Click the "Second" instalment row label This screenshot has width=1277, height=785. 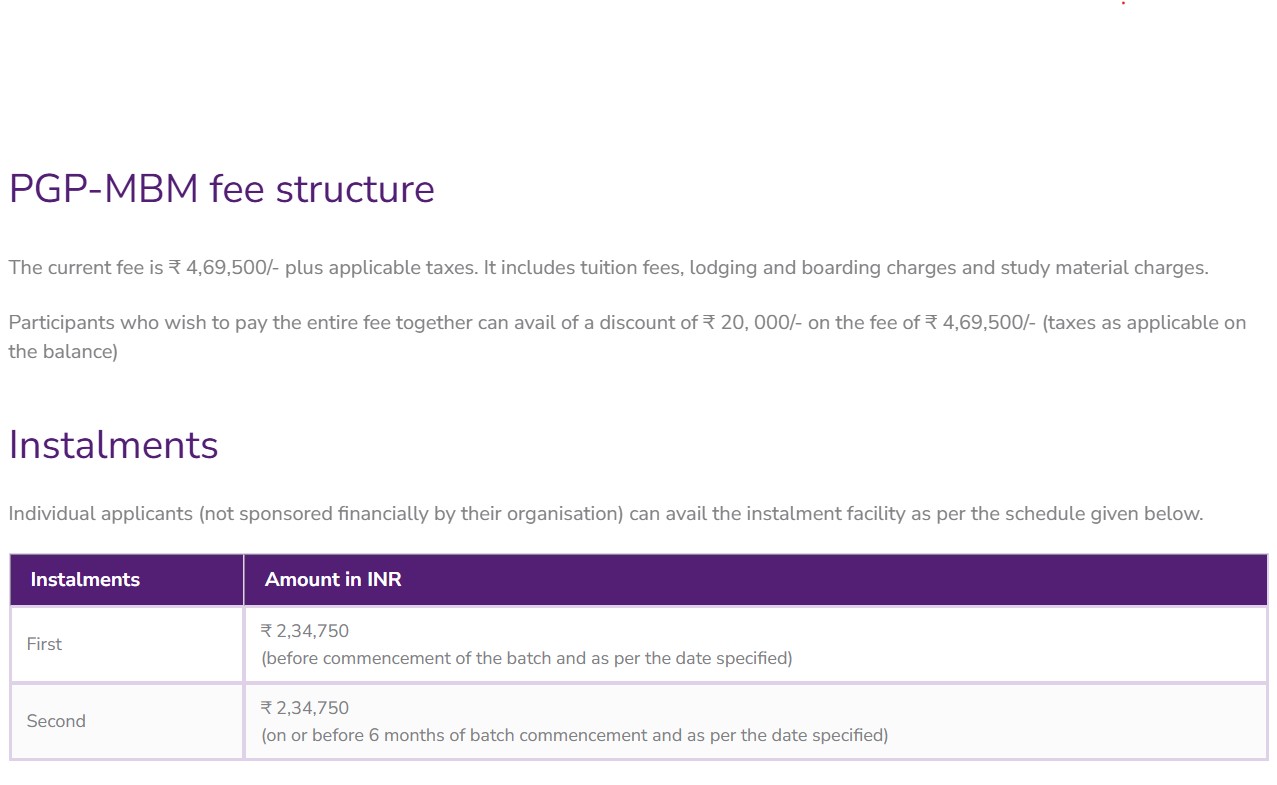(x=56, y=721)
